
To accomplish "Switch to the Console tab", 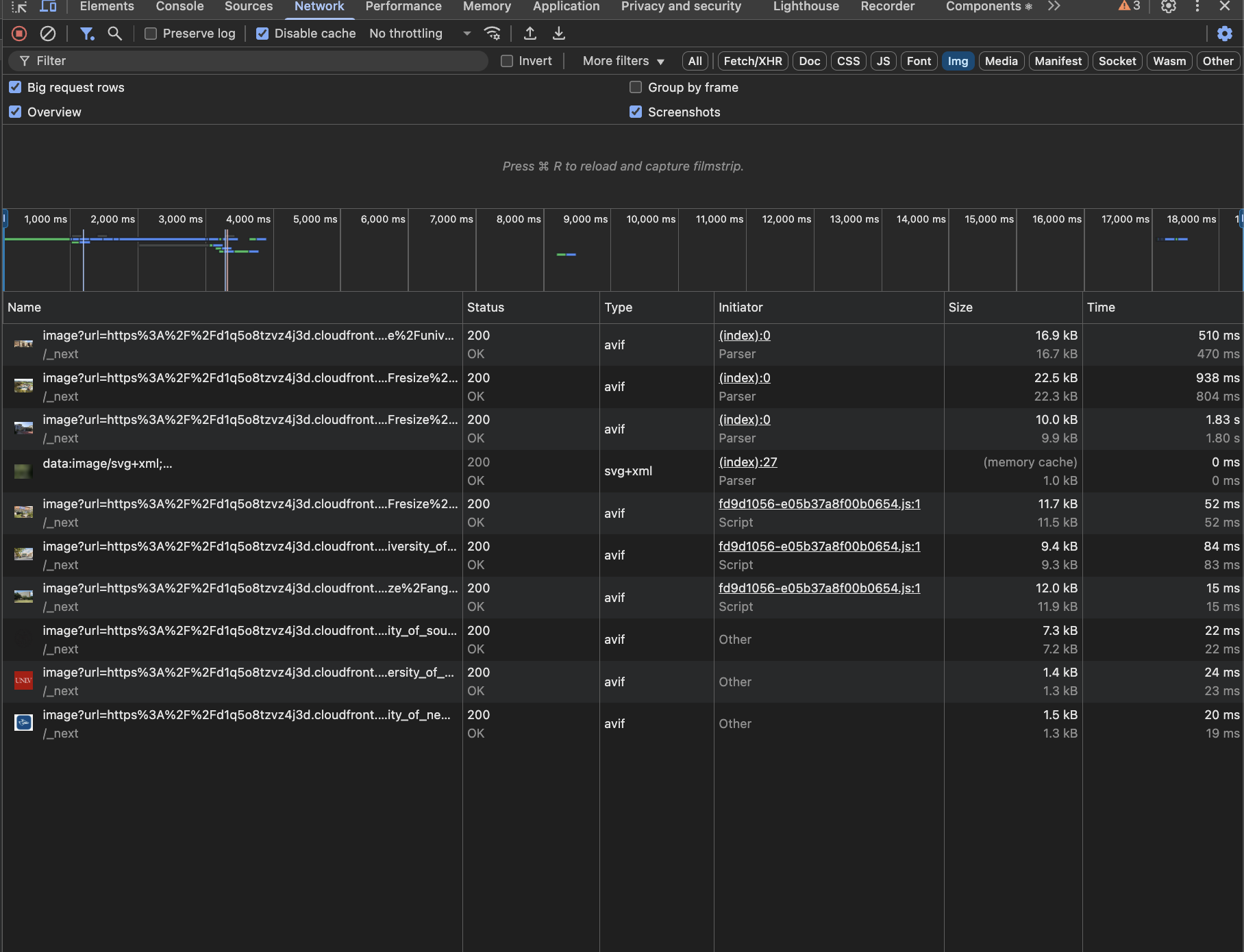I will (x=179, y=6).
